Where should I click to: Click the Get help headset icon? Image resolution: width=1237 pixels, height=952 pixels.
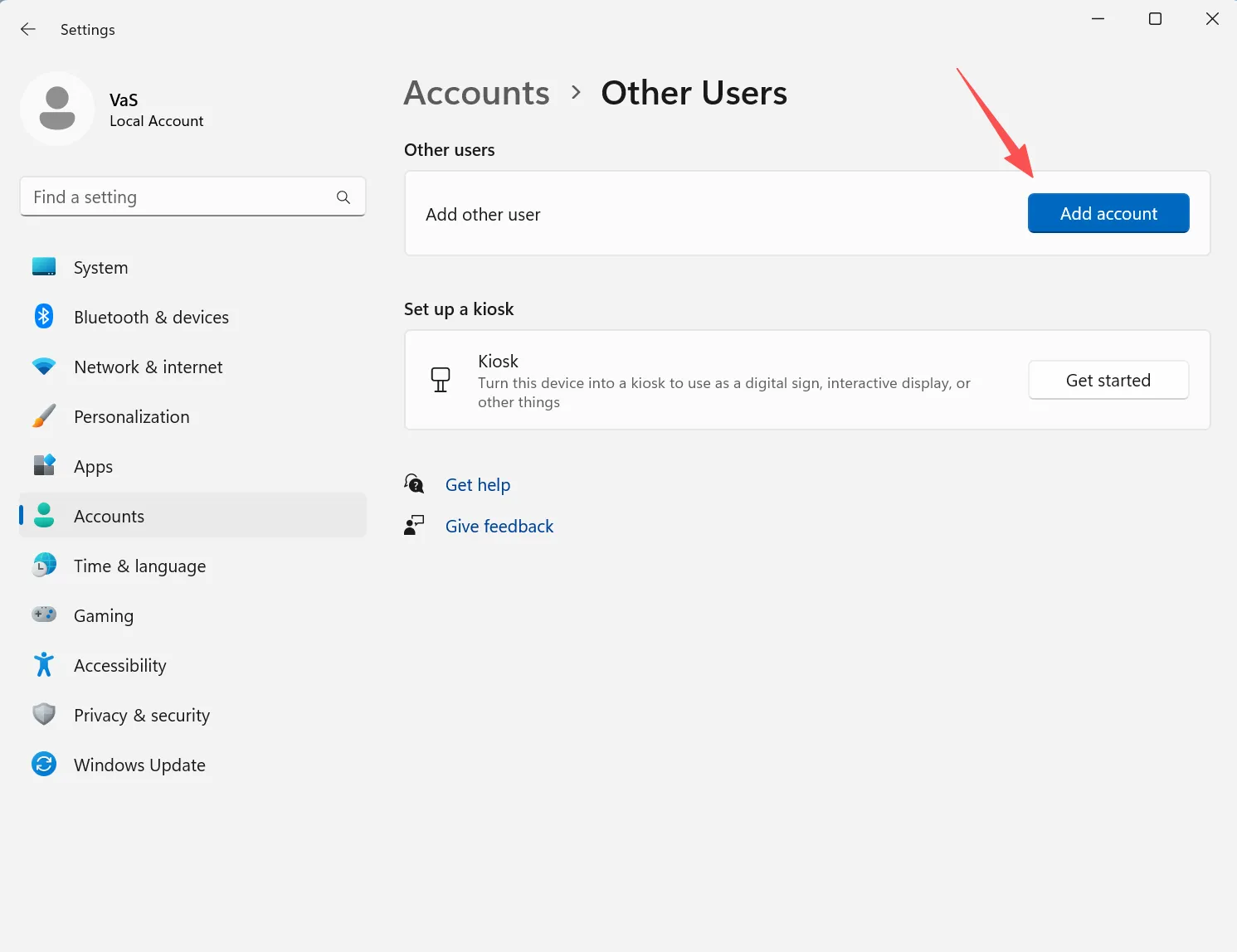(414, 483)
